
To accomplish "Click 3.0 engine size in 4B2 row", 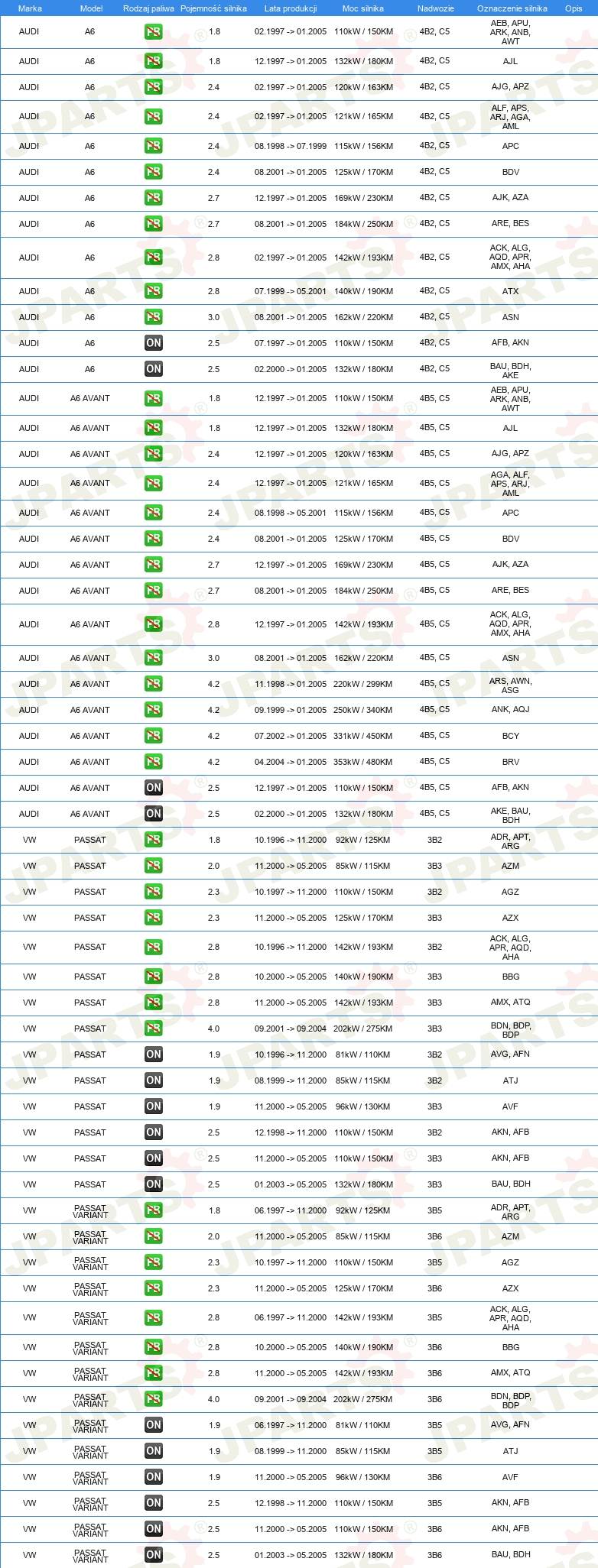I will coord(213,317).
